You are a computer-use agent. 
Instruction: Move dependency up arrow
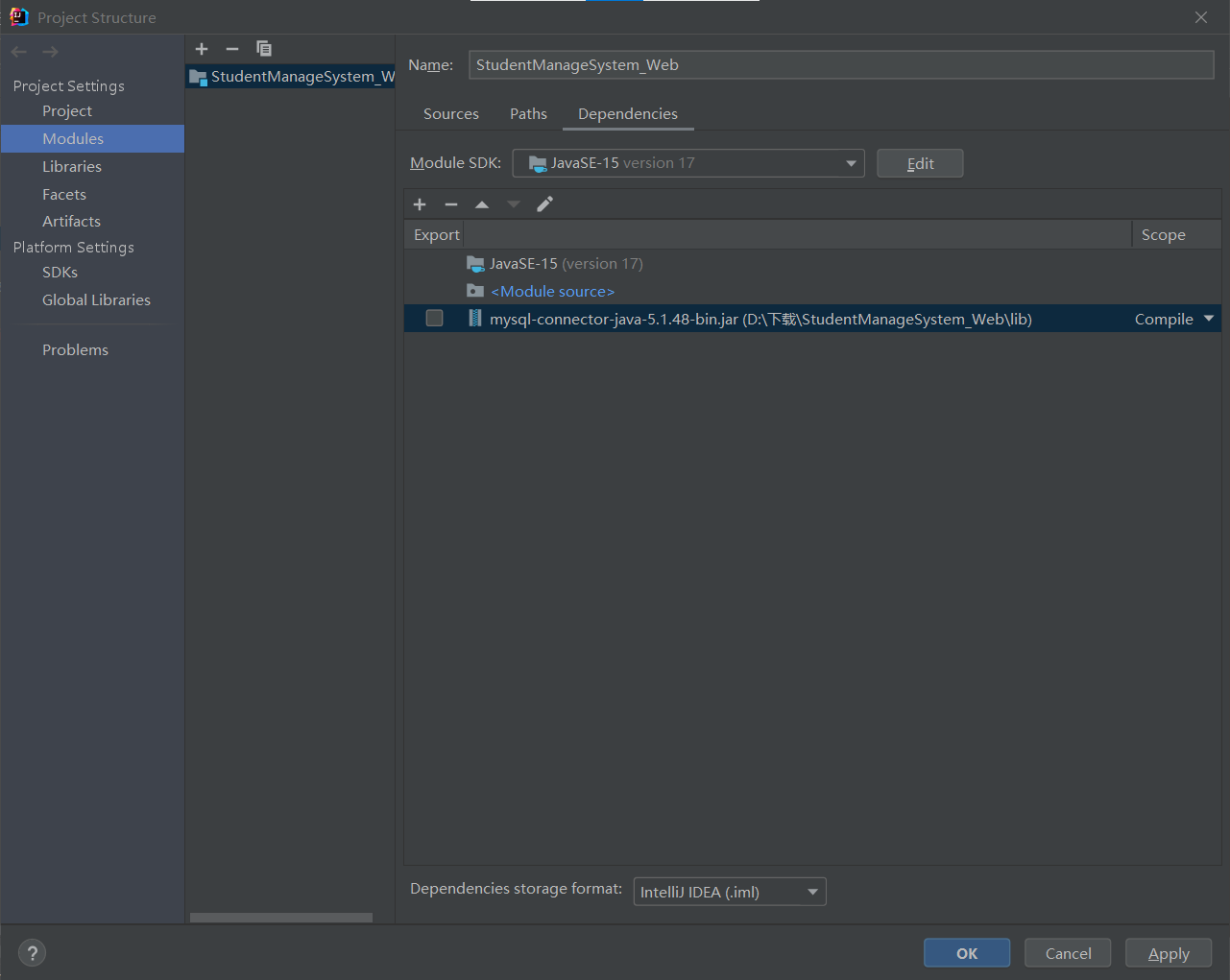(x=482, y=204)
